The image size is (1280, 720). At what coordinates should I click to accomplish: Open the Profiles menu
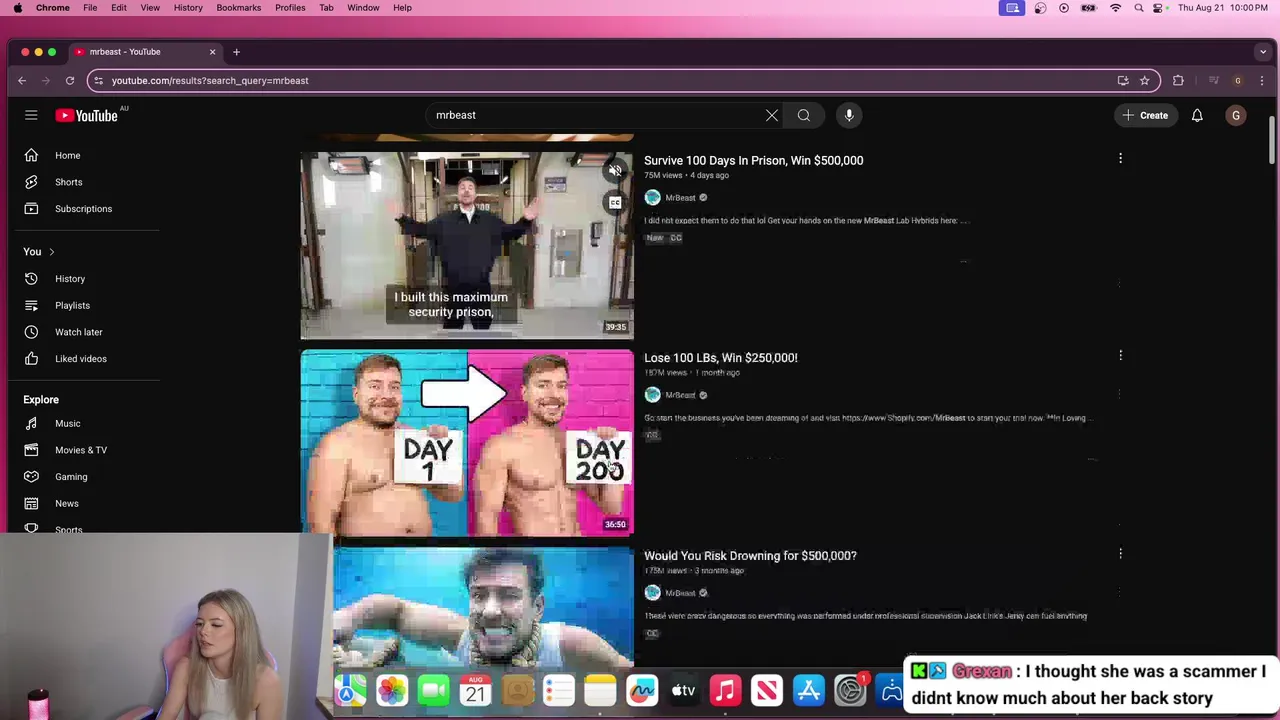tap(290, 8)
